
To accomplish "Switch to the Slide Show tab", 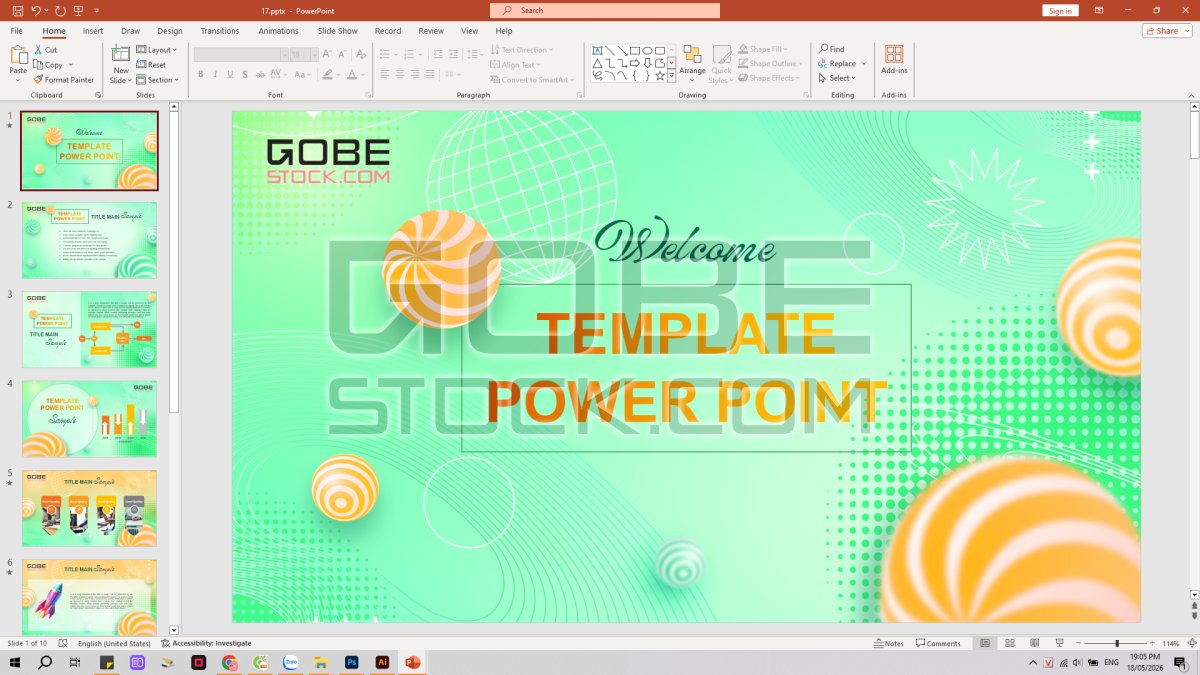I will pyautogui.click(x=338, y=31).
